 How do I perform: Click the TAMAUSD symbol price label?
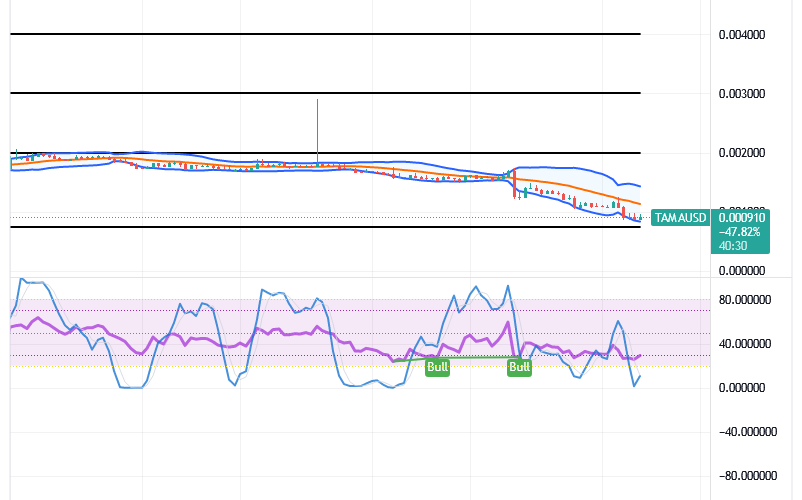[680, 218]
